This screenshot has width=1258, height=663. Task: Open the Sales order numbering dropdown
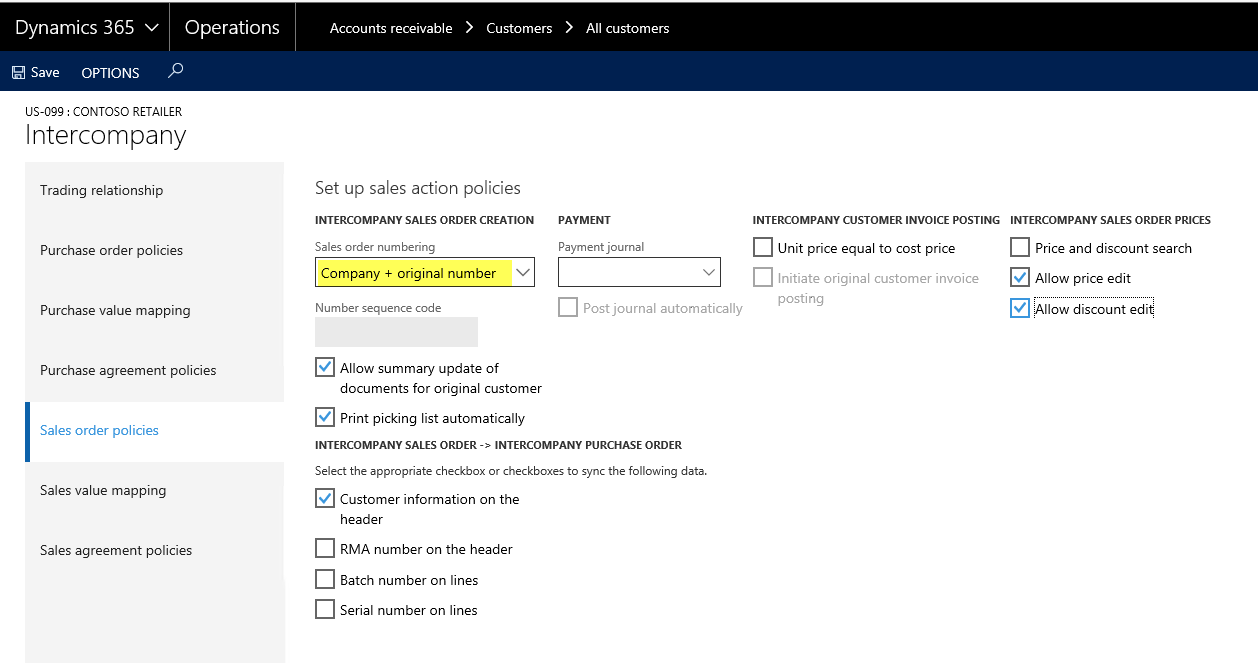click(524, 273)
